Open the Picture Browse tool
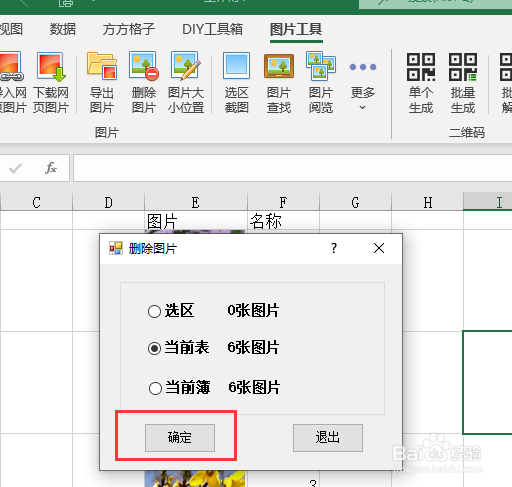This screenshot has width=512, height=487. coord(321,83)
